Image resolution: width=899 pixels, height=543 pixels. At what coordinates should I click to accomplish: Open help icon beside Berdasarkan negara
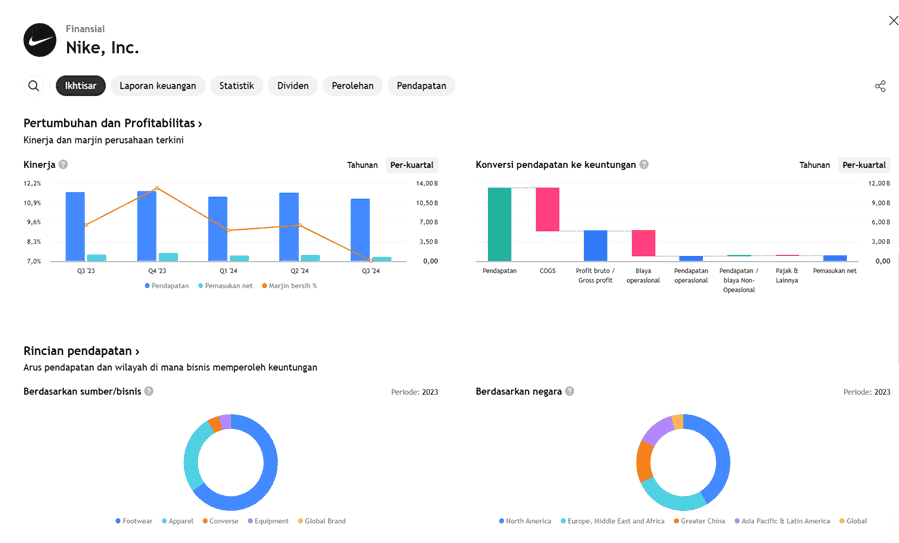click(569, 391)
